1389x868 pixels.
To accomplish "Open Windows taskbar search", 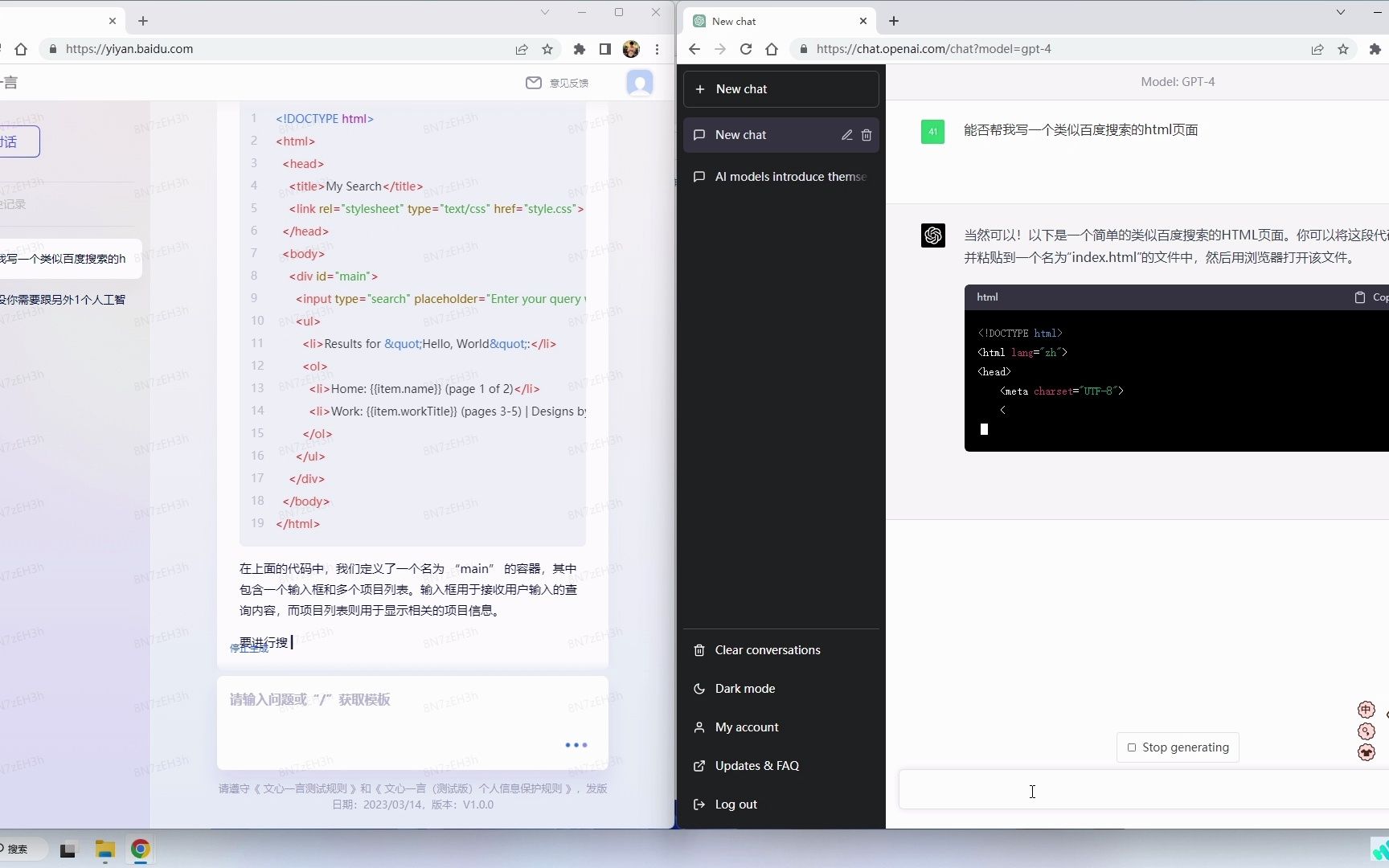I will tap(23, 849).
